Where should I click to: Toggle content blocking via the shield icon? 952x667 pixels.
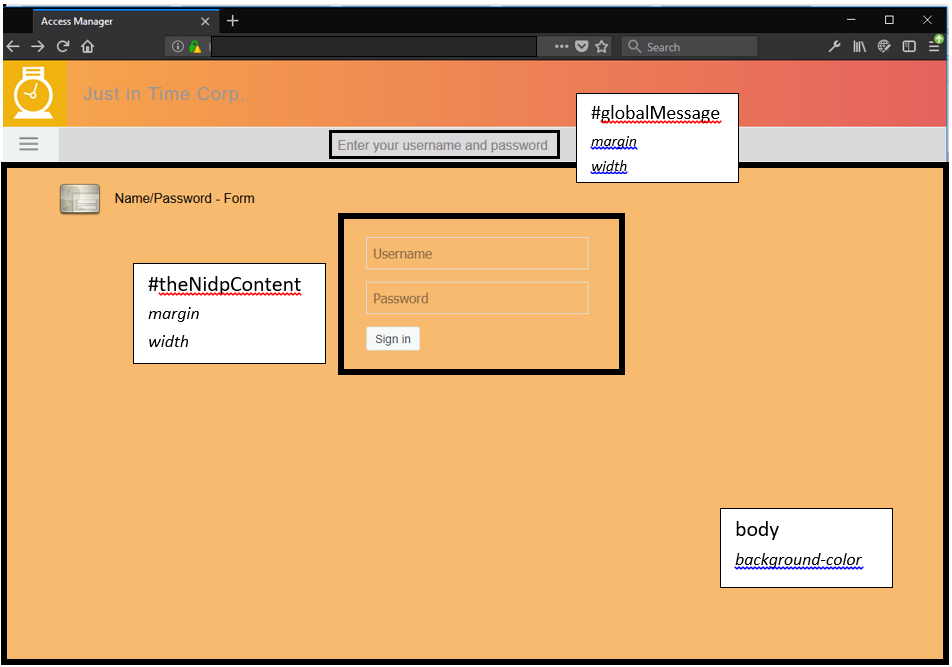581,46
